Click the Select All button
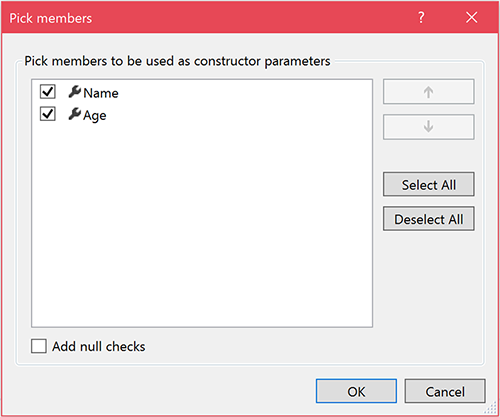Screen dimensions: 500x417 click(428, 184)
